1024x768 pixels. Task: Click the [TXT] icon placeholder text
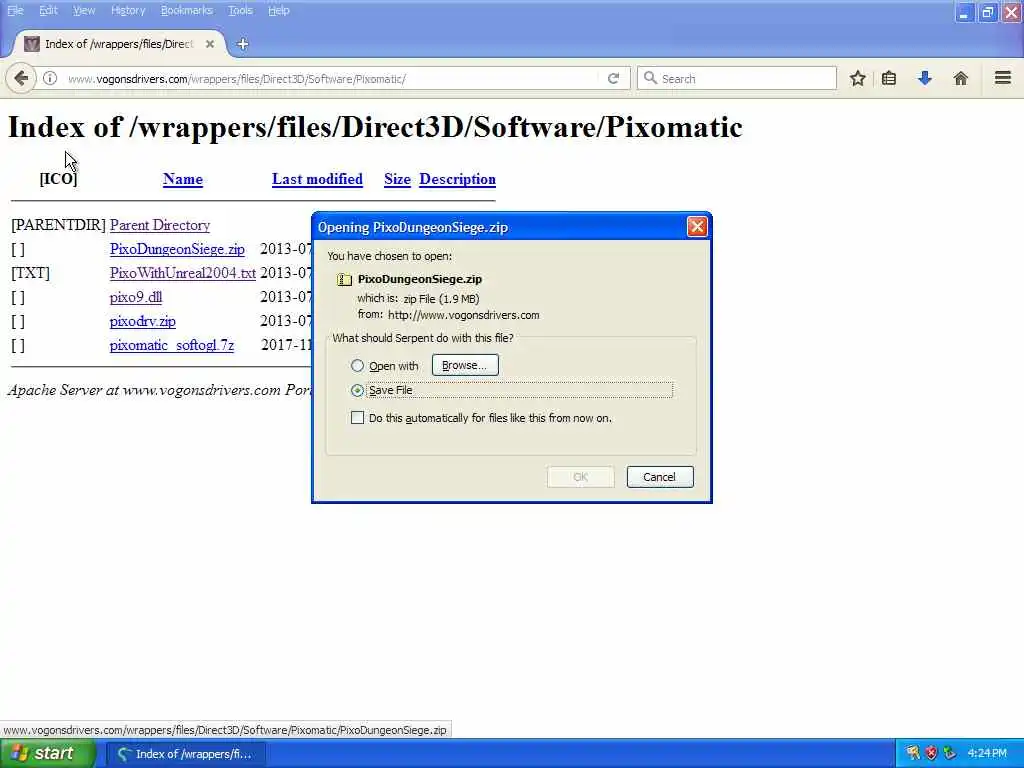tap(30, 273)
